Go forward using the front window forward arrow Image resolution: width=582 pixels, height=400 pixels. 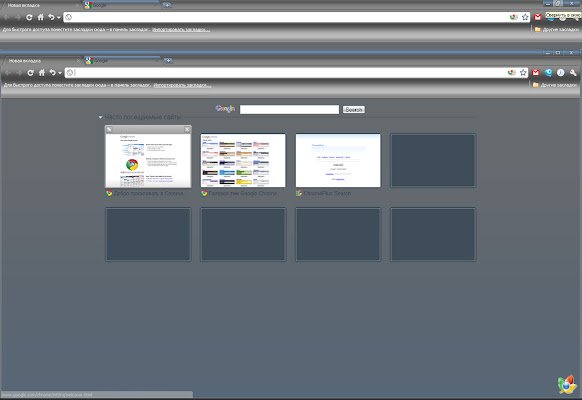(19, 73)
